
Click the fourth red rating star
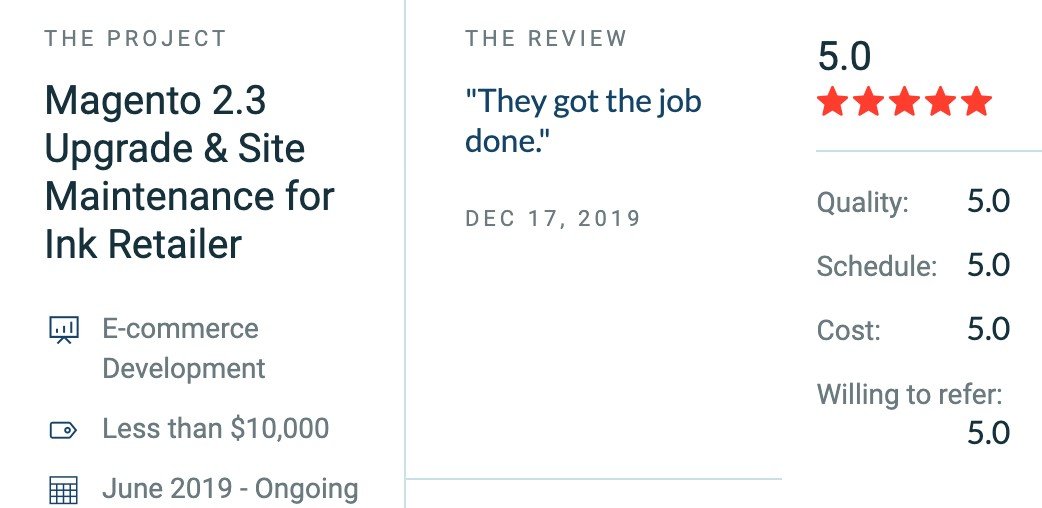(940, 103)
